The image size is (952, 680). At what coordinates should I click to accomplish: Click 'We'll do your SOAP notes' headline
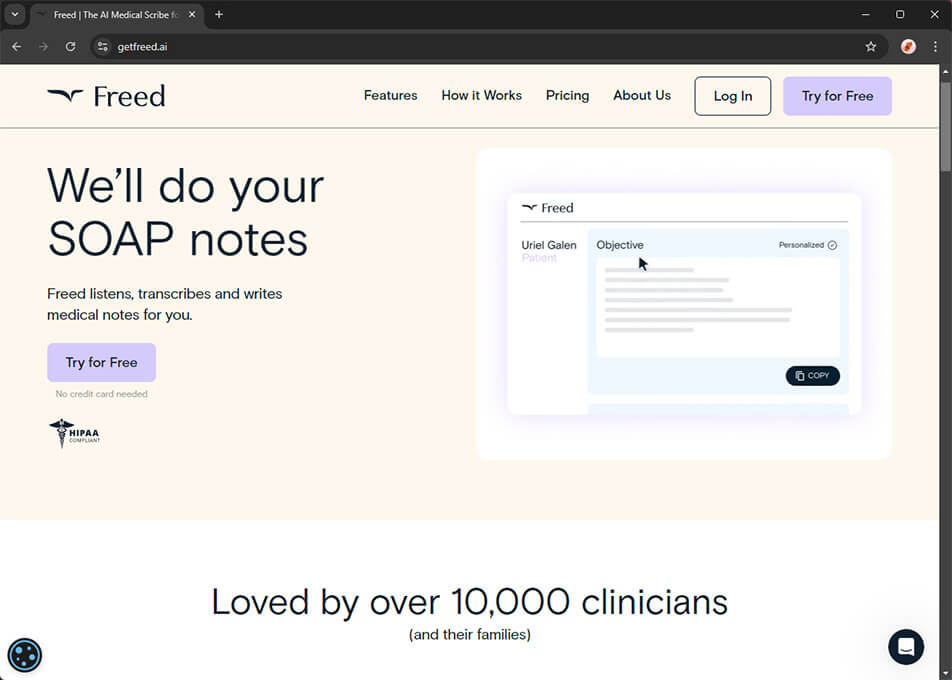click(x=186, y=212)
